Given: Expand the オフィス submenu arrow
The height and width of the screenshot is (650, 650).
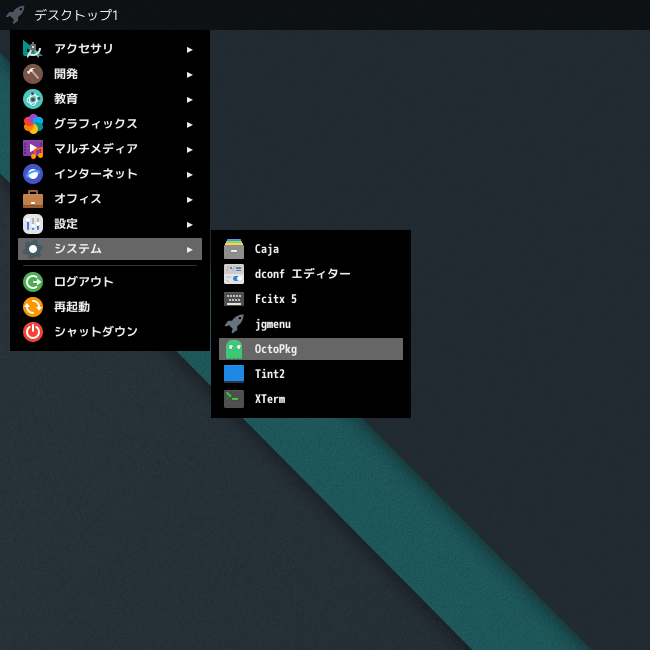Looking at the screenshot, I should tap(189, 200).
